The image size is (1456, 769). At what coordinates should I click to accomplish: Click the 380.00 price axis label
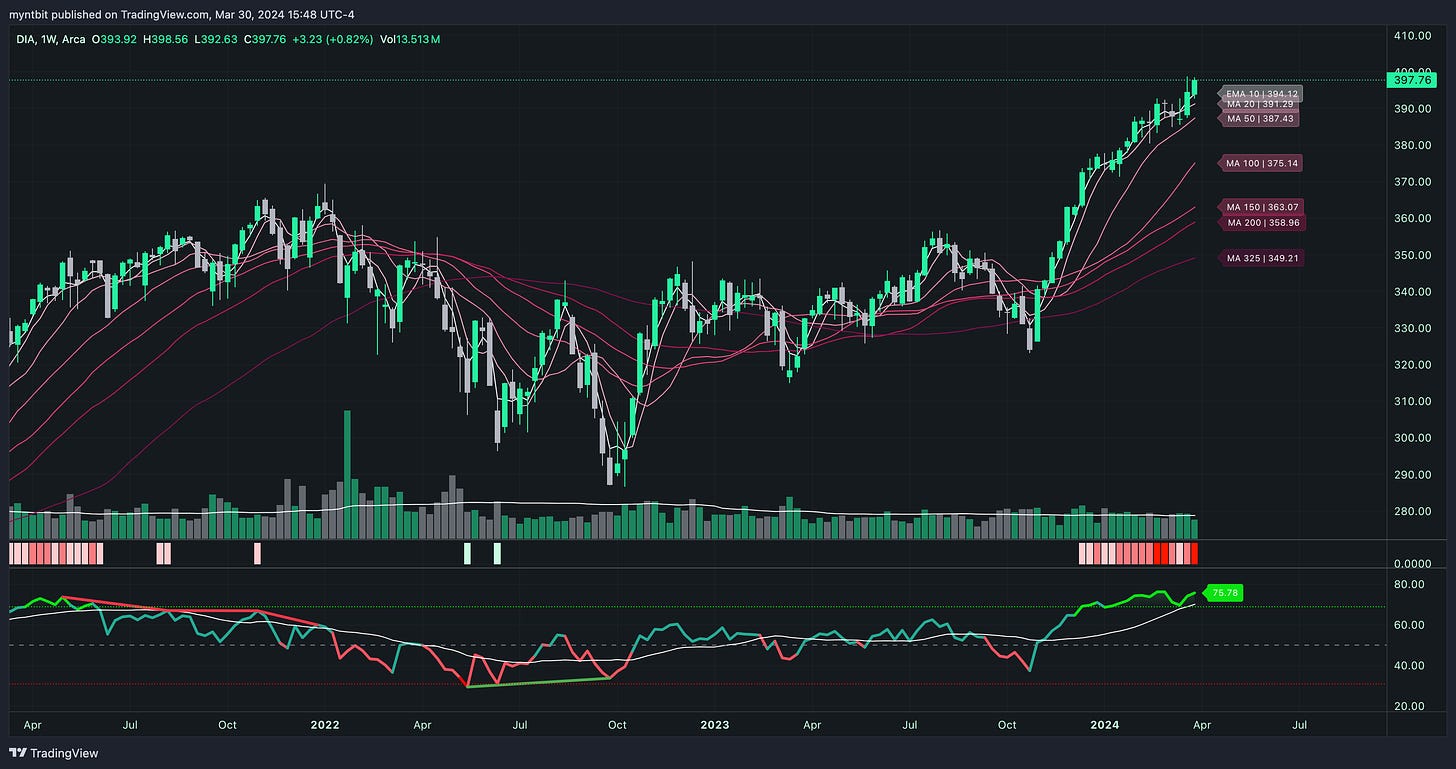1413,145
